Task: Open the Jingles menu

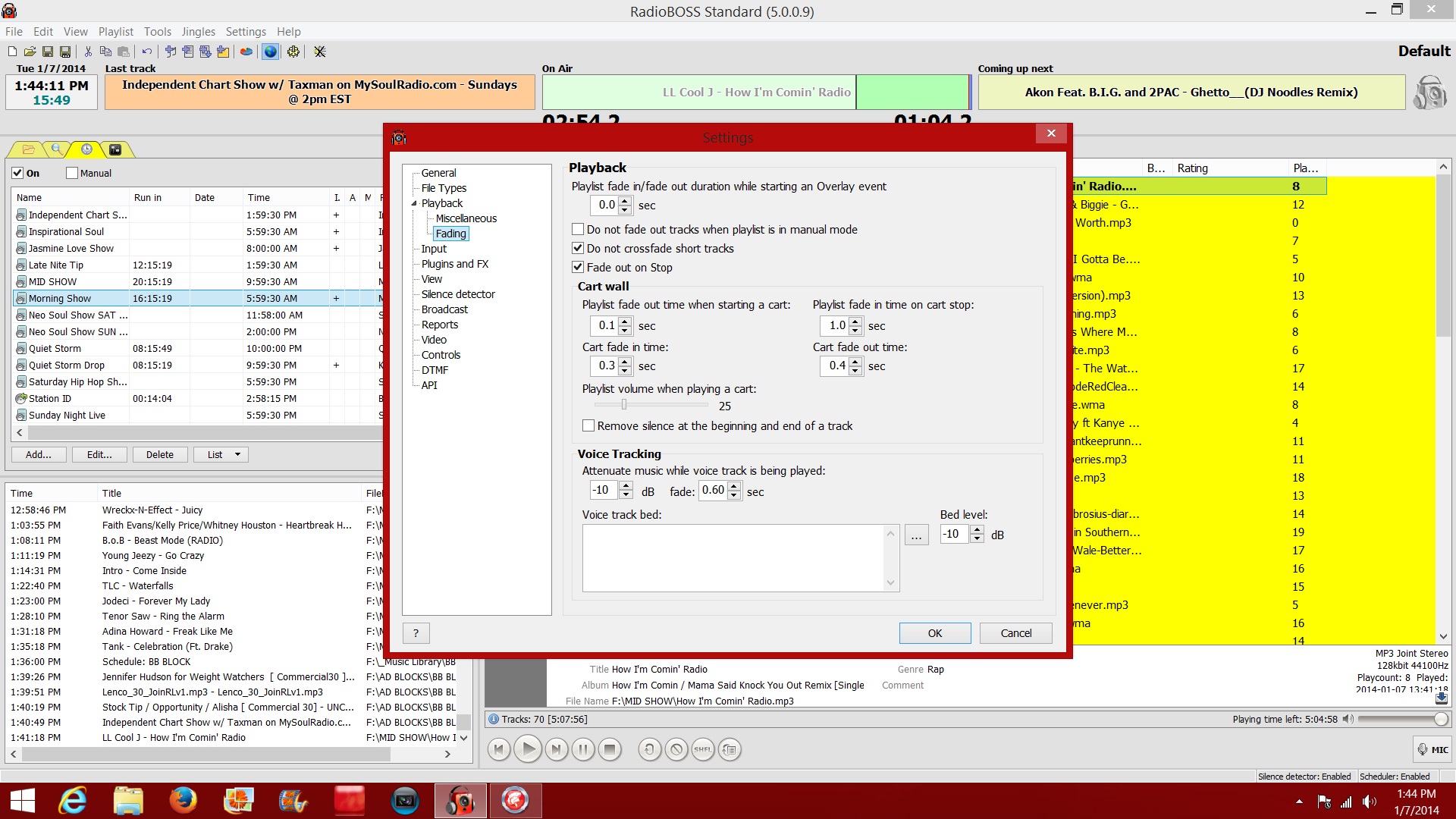Action: (x=198, y=31)
